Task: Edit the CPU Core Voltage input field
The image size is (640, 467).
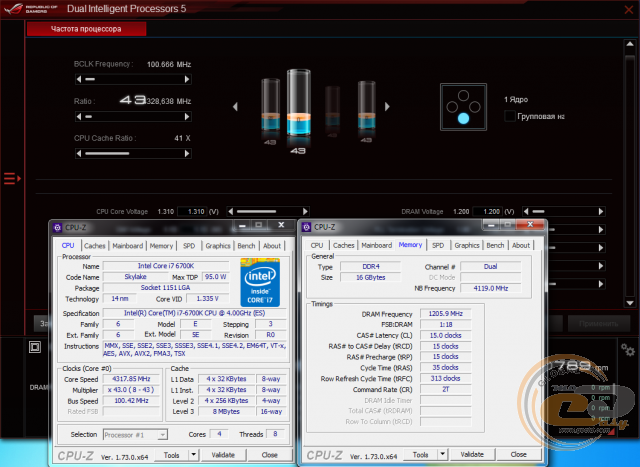Action: pyautogui.click(x=193, y=211)
